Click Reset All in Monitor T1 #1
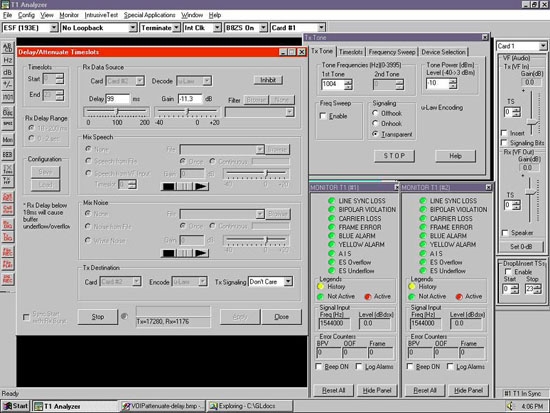Viewport: 550px width, 413px height. (333, 390)
